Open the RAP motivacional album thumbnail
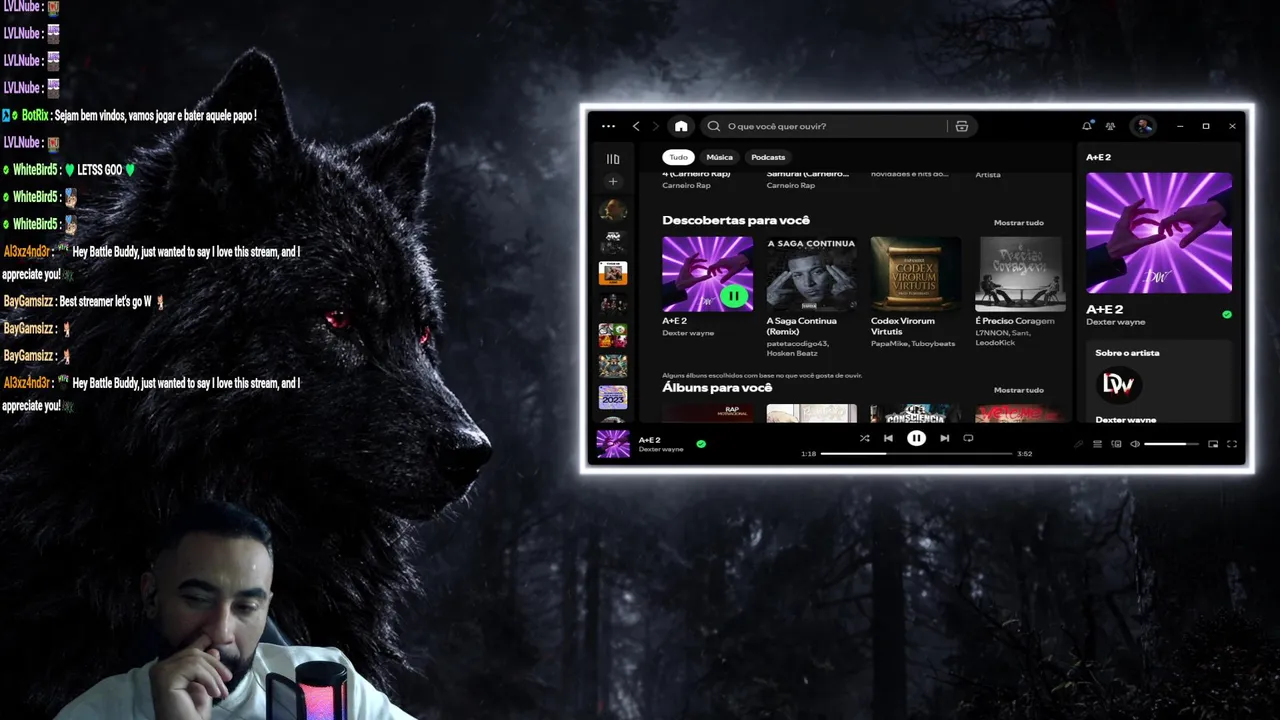 707,413
